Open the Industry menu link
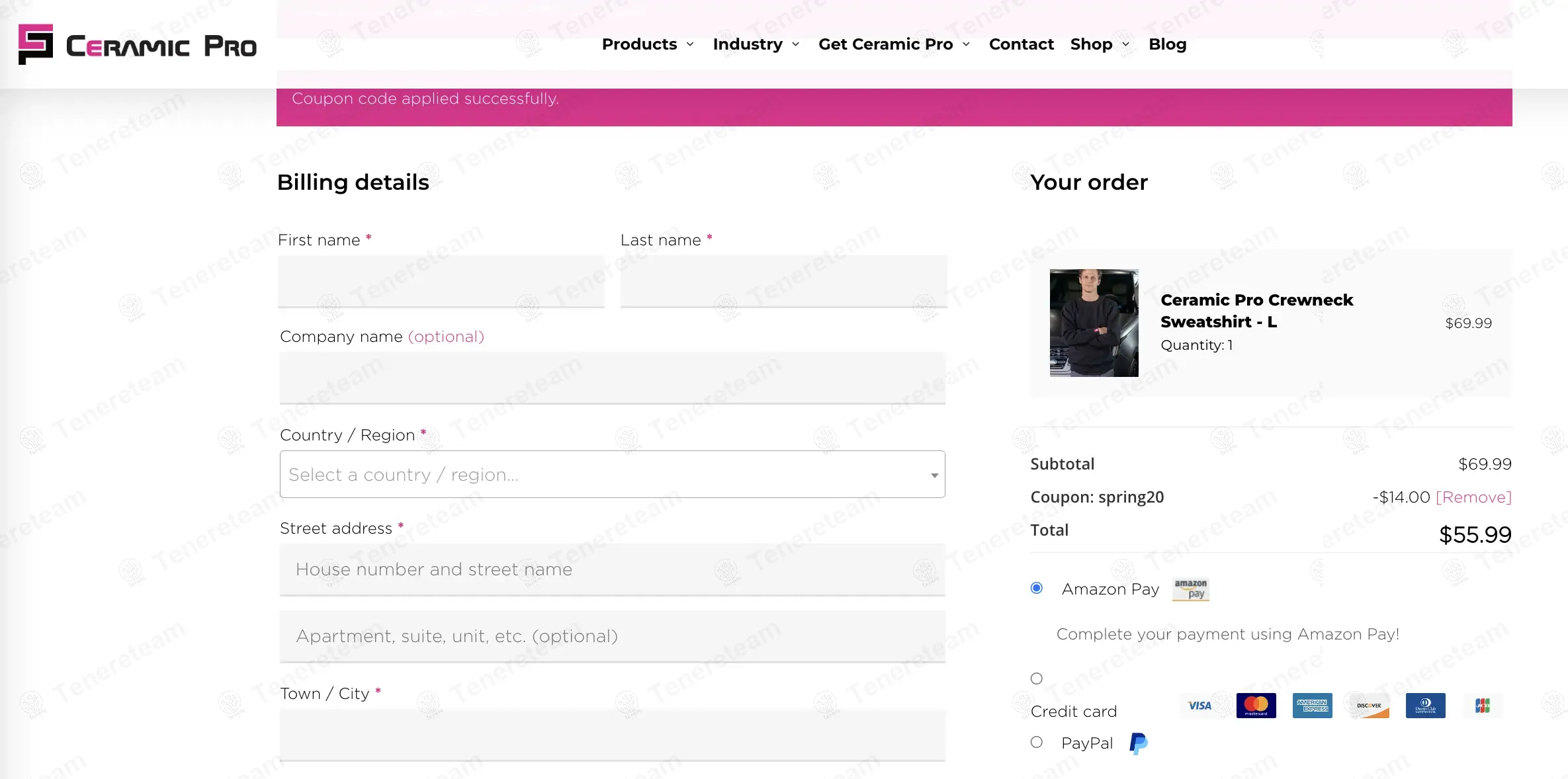Viewport: 1568px width, 779px height. coord(748,44)
